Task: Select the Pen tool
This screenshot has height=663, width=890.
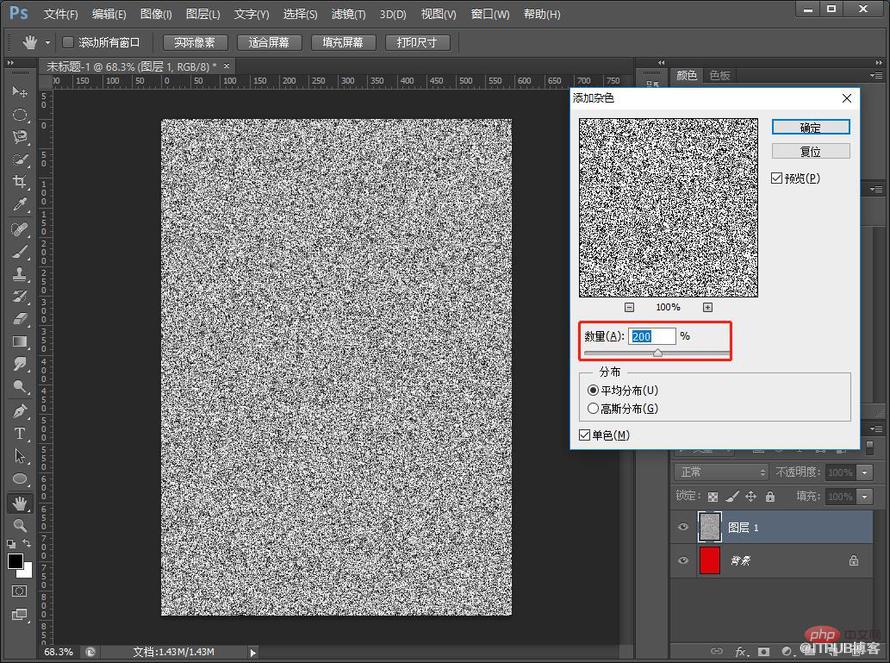Action: click(20, 411)
